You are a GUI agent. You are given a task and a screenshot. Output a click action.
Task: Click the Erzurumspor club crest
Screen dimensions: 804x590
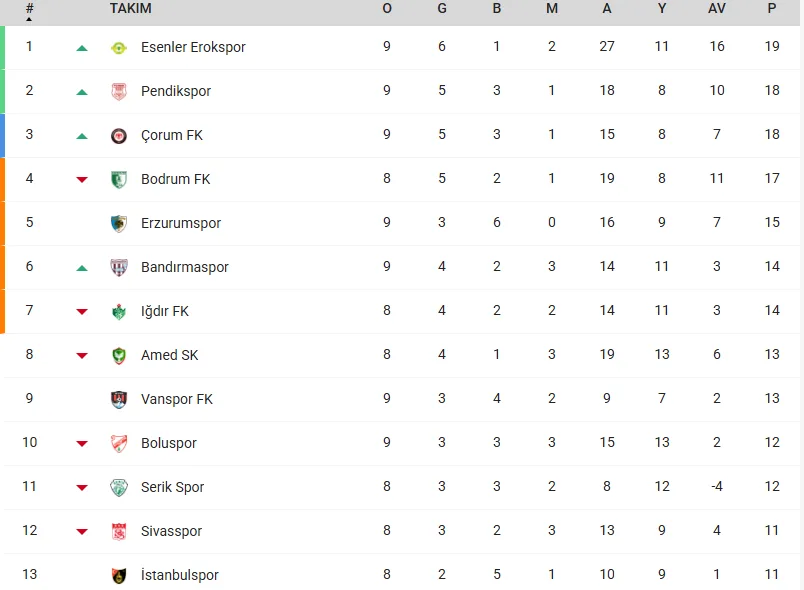(119, 223)
